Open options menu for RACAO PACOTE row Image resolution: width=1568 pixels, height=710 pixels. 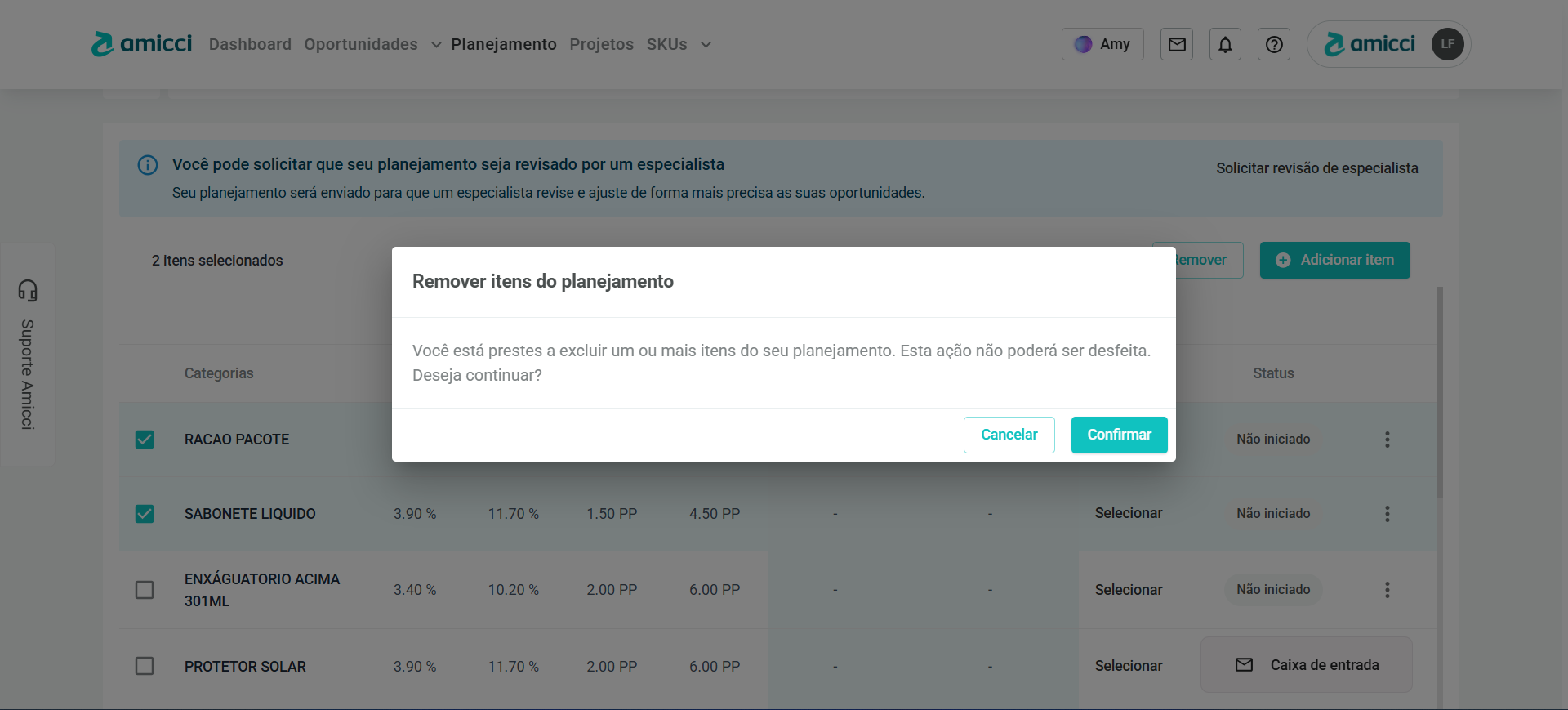[1387, 440]
